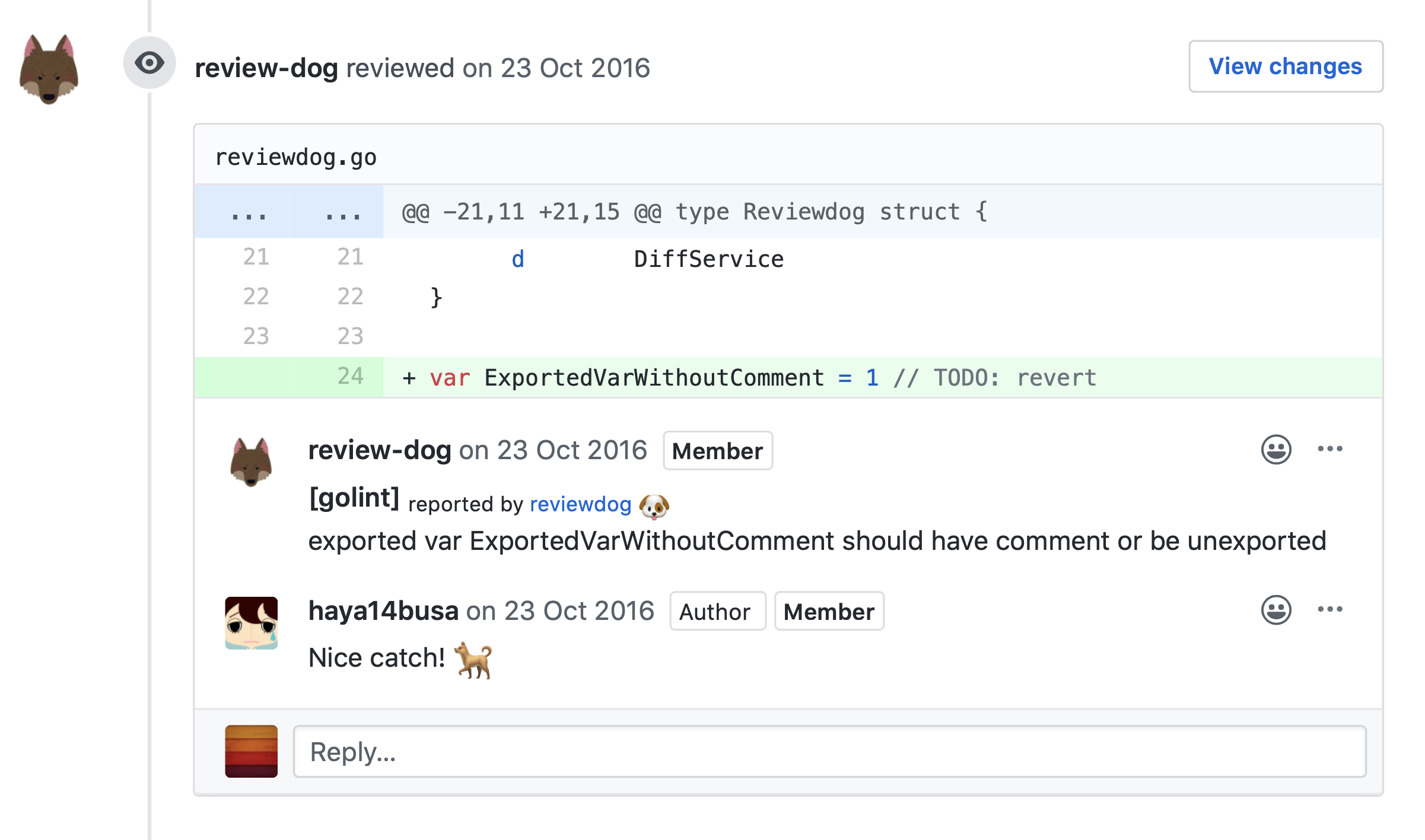Click your avatar beside reply box
The image size is (1425, 840).
coord(251,751)
